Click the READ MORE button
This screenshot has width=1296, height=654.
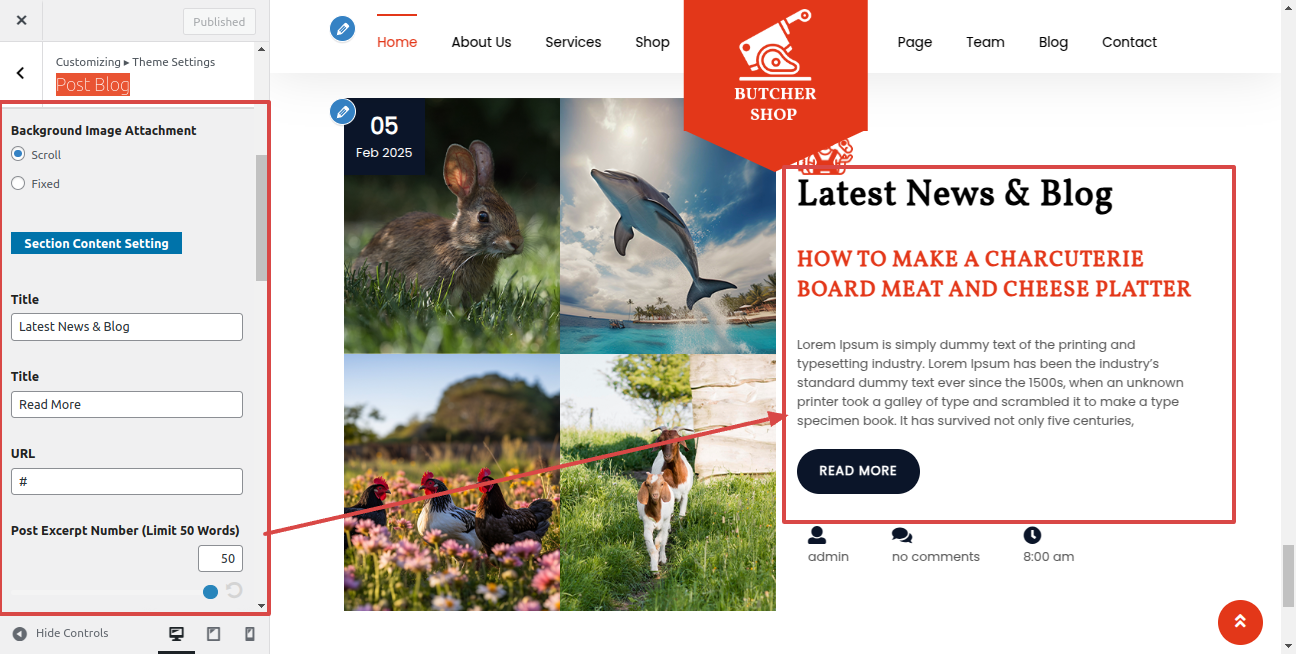[858, 471]
